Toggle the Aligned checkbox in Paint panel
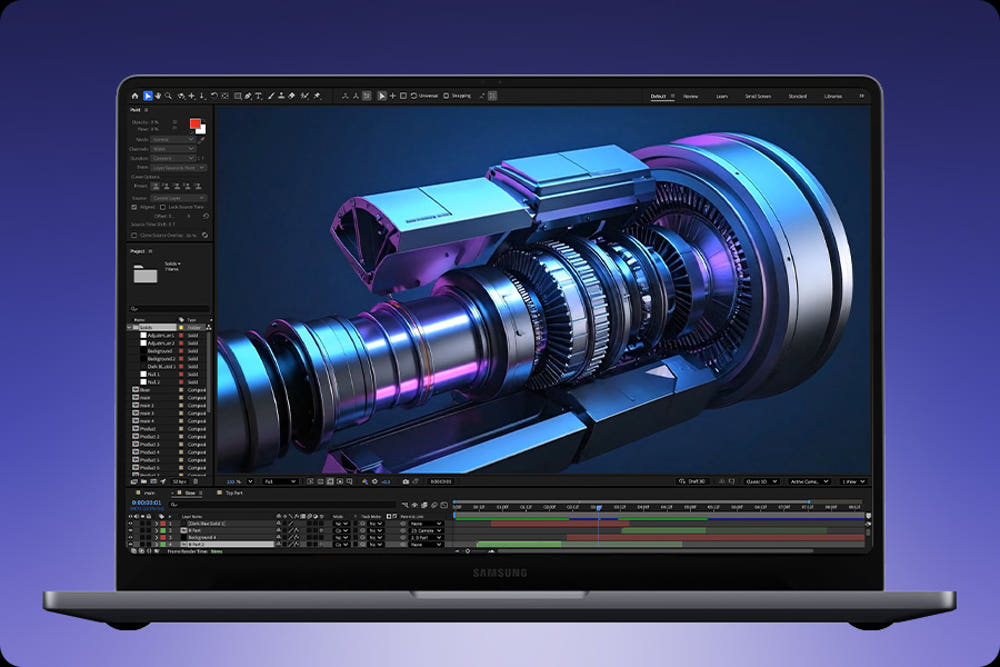1000x667 pixels. click(x=134, y=207)
